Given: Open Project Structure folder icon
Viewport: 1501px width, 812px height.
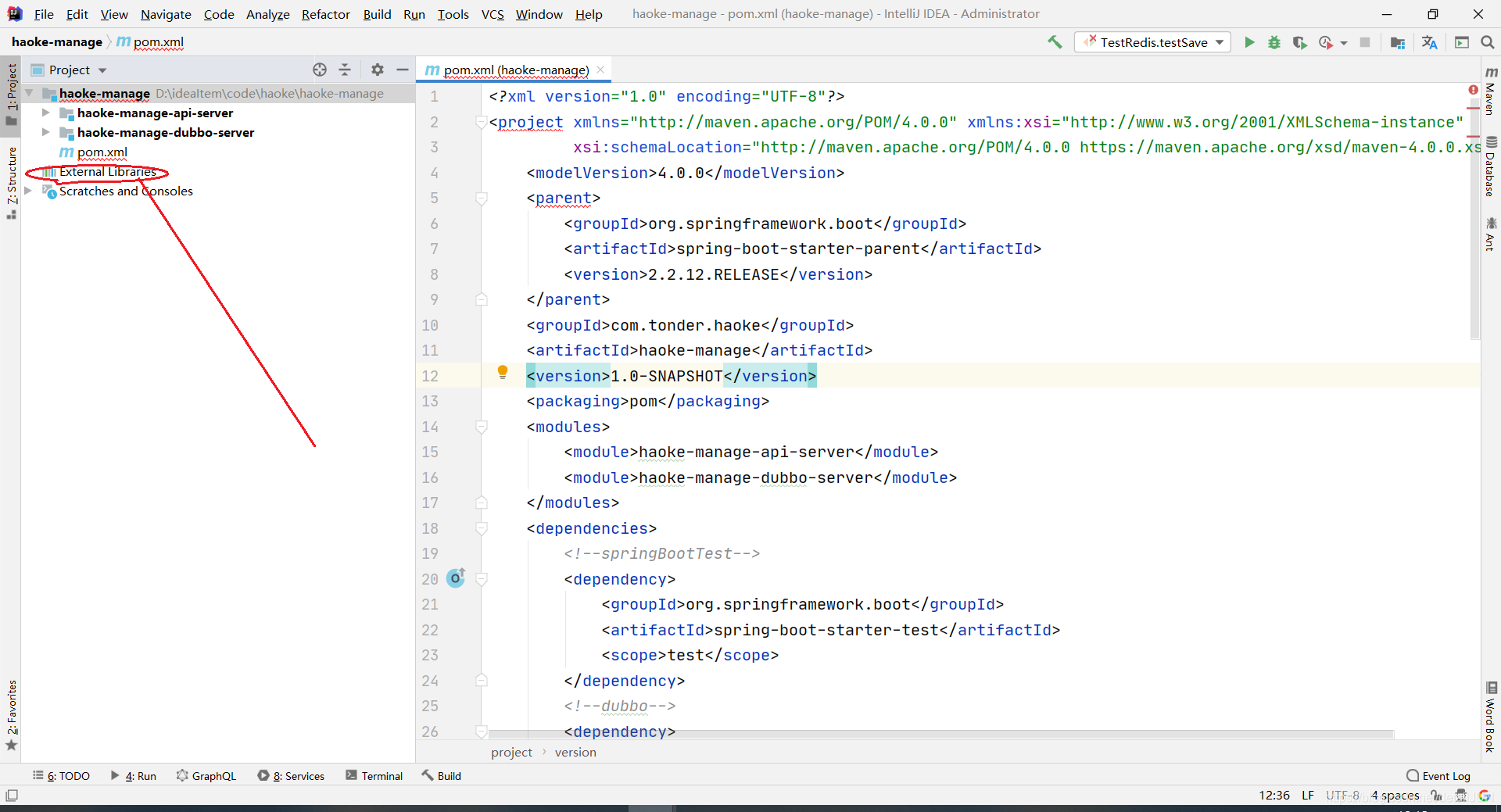Looking at the screenshot, I should (1398, 42).
